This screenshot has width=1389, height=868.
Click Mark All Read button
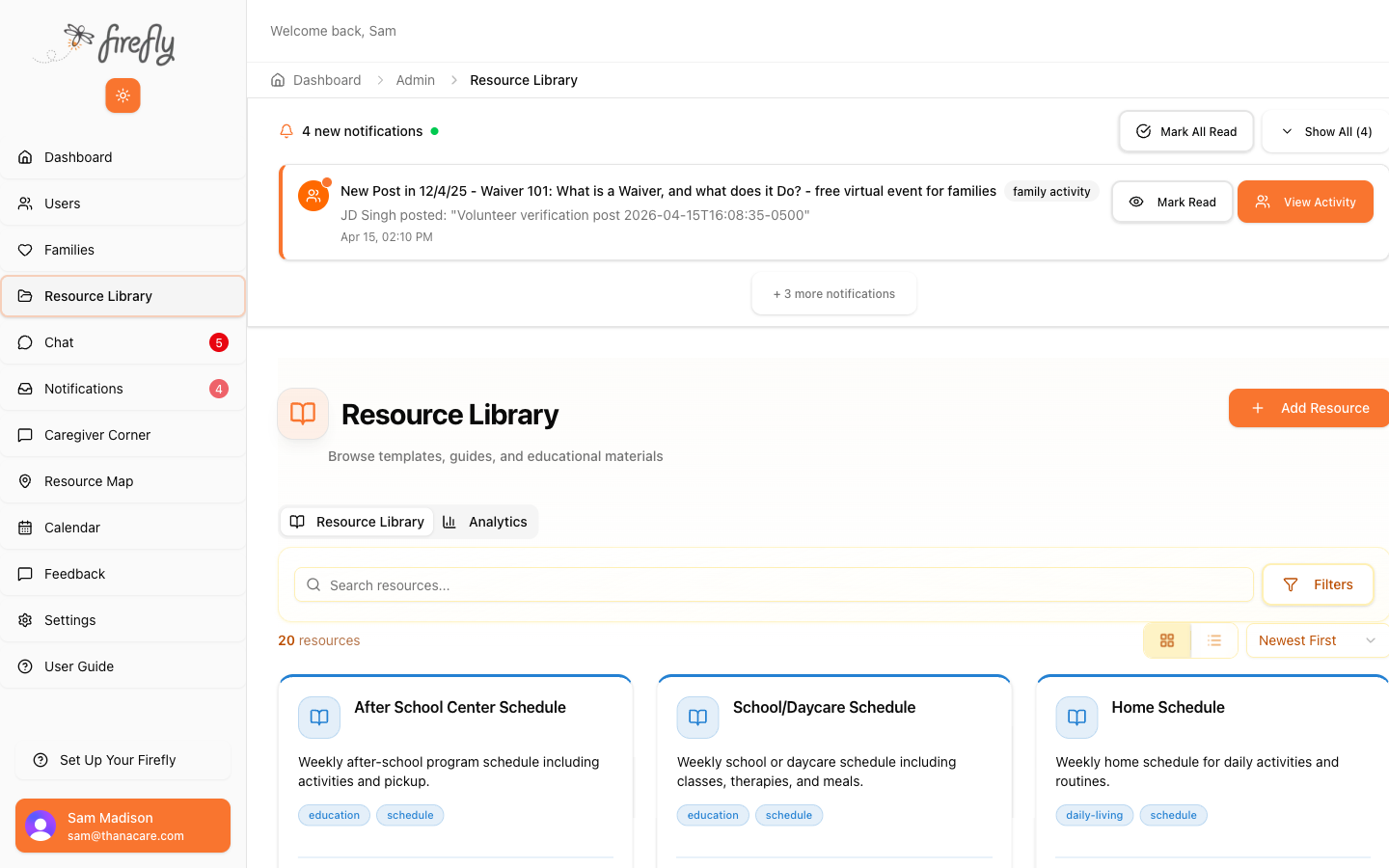tap(1186, 131)
